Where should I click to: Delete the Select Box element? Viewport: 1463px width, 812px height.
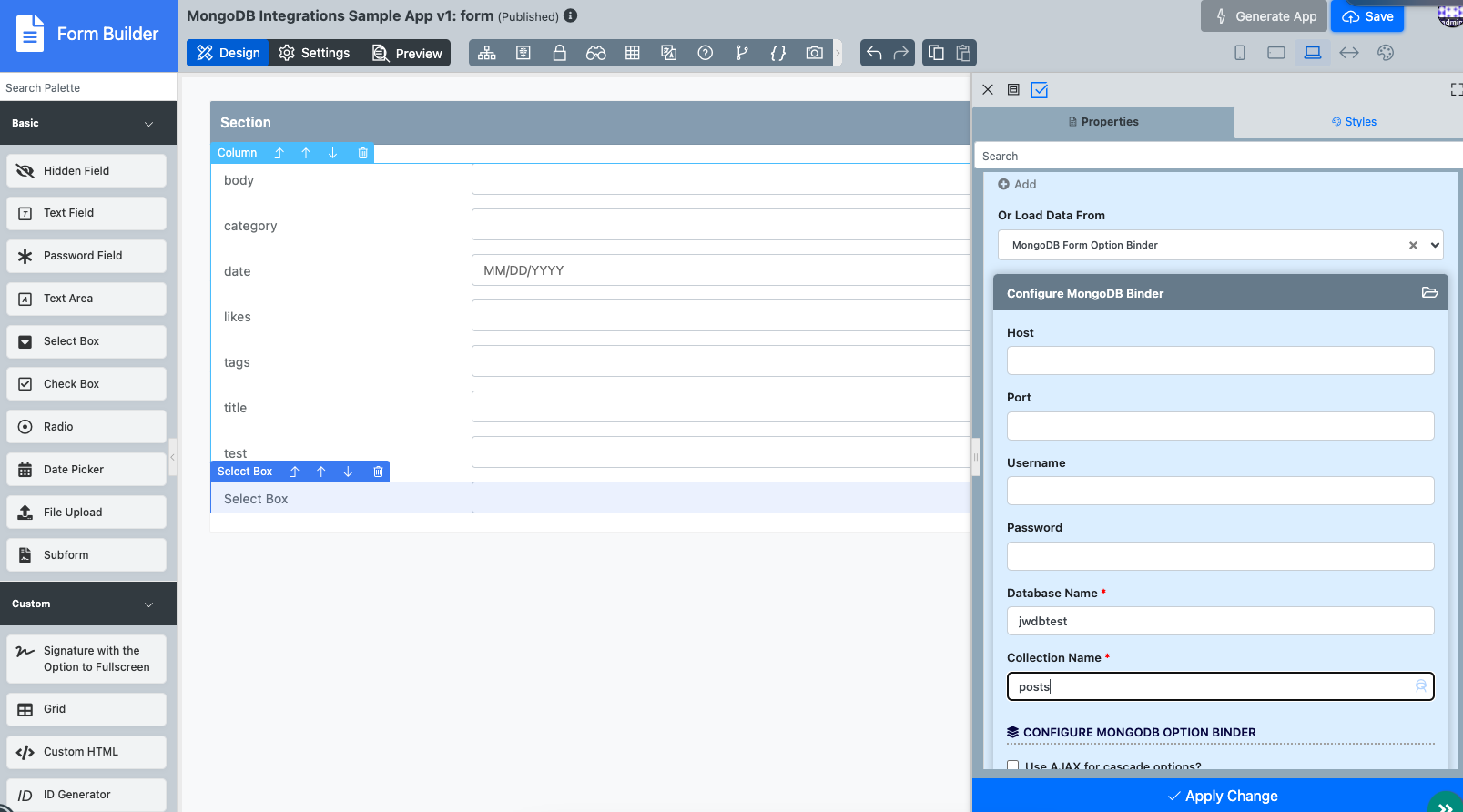coord(378,472)
